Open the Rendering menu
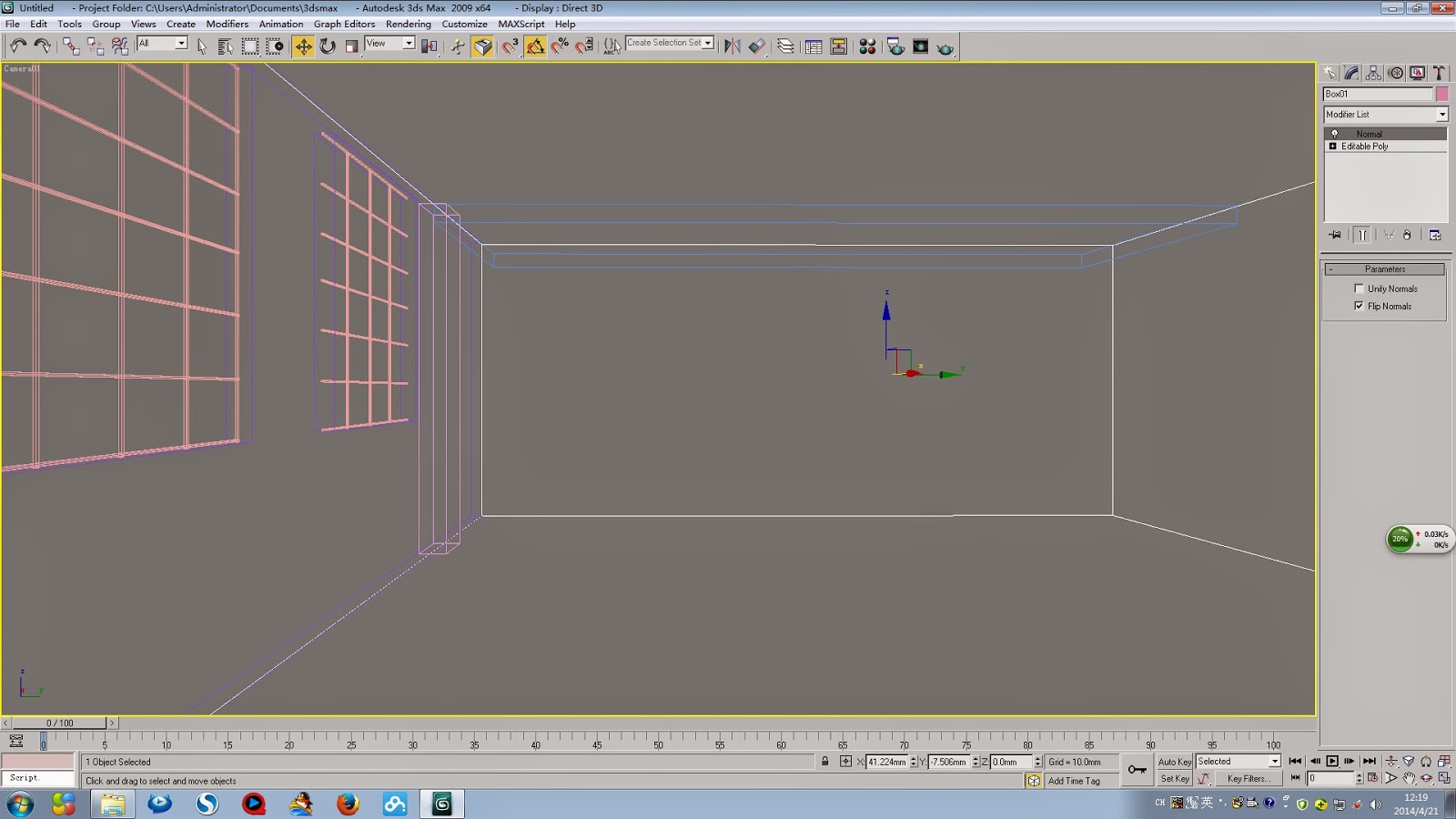Screen dimensions: 1456x819 tap(408, 24)
